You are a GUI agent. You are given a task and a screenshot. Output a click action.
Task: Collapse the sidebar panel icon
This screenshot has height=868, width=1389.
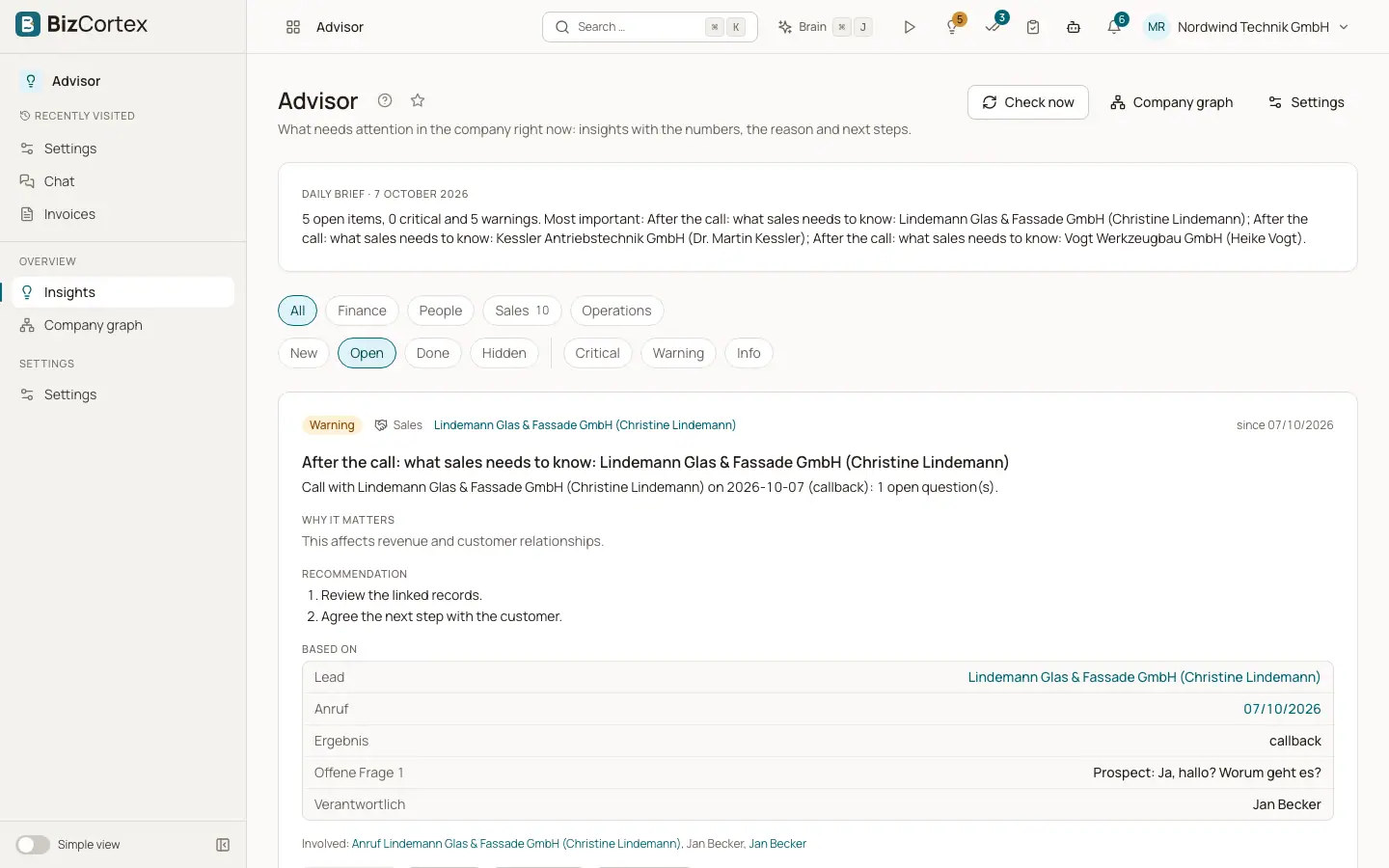223,845
